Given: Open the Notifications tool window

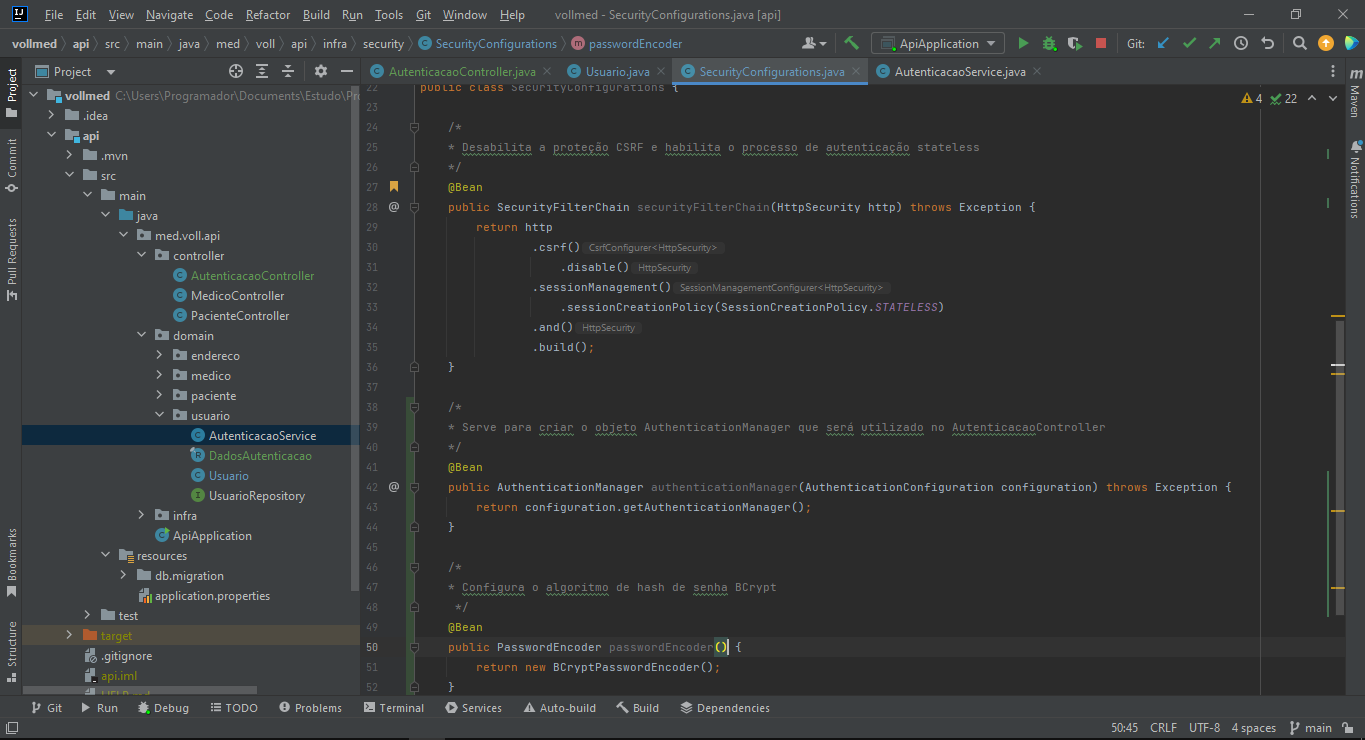Looking at the screenshot, I should coord(1355,178).
